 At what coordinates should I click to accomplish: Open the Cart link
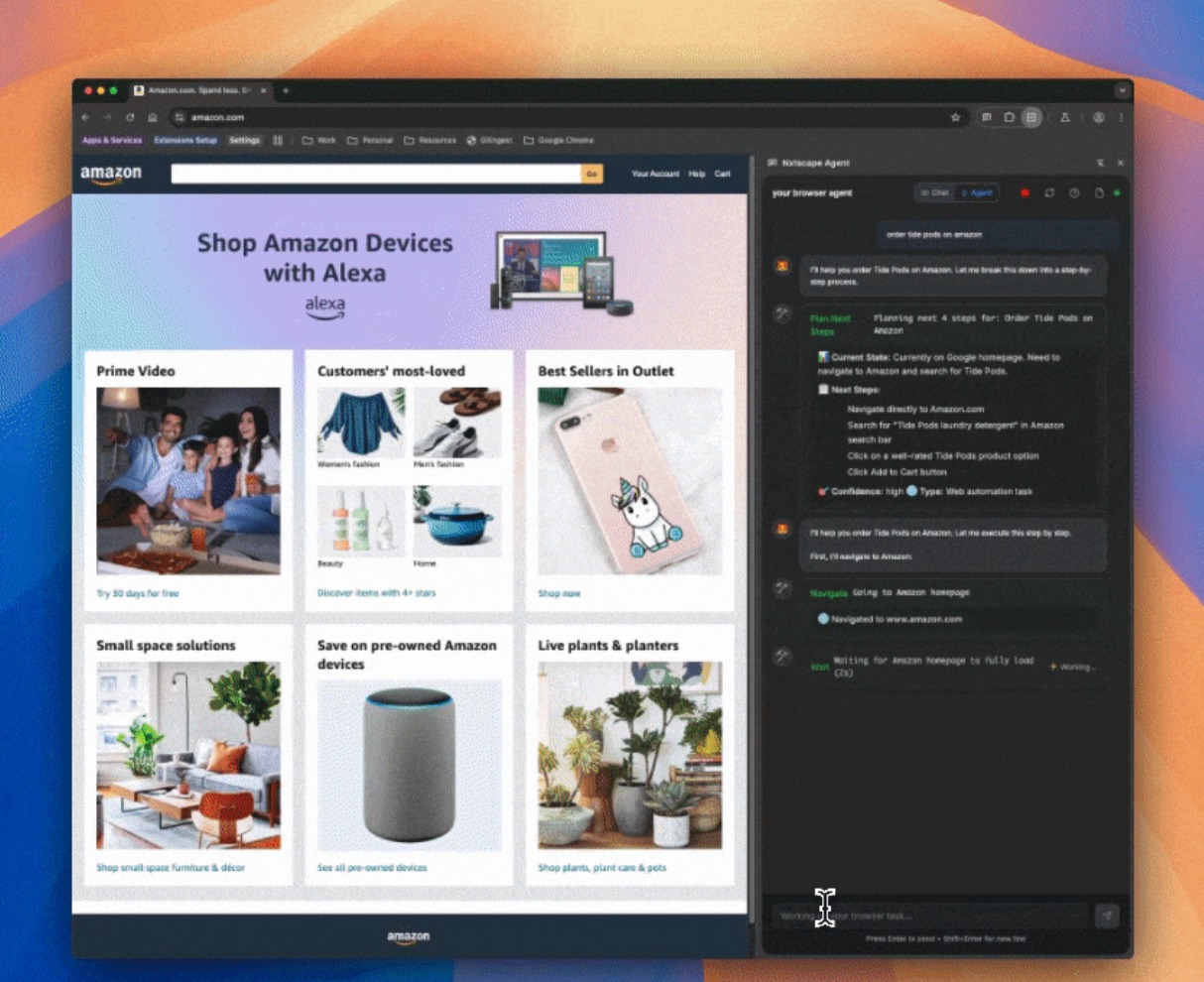[723, 174]
